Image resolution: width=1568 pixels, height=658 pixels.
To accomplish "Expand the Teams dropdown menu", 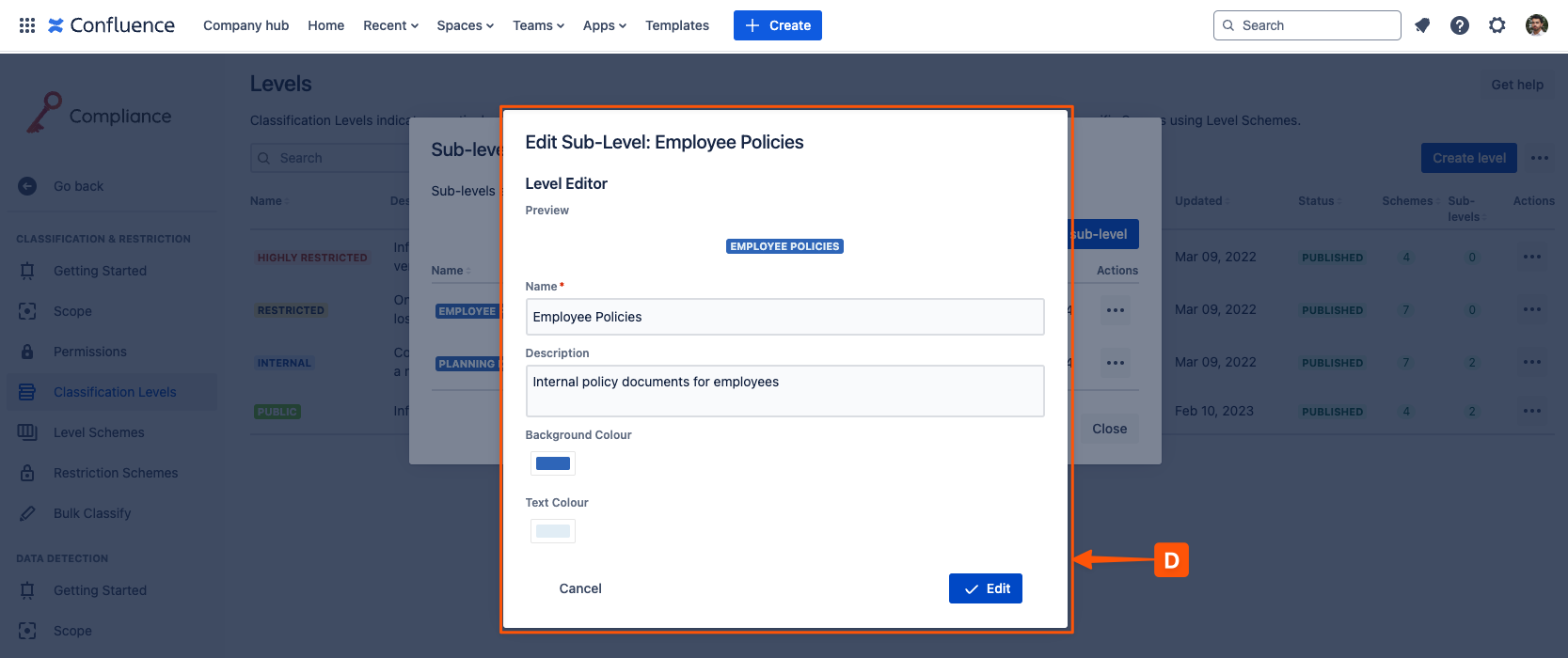I will tap(538, 25).
